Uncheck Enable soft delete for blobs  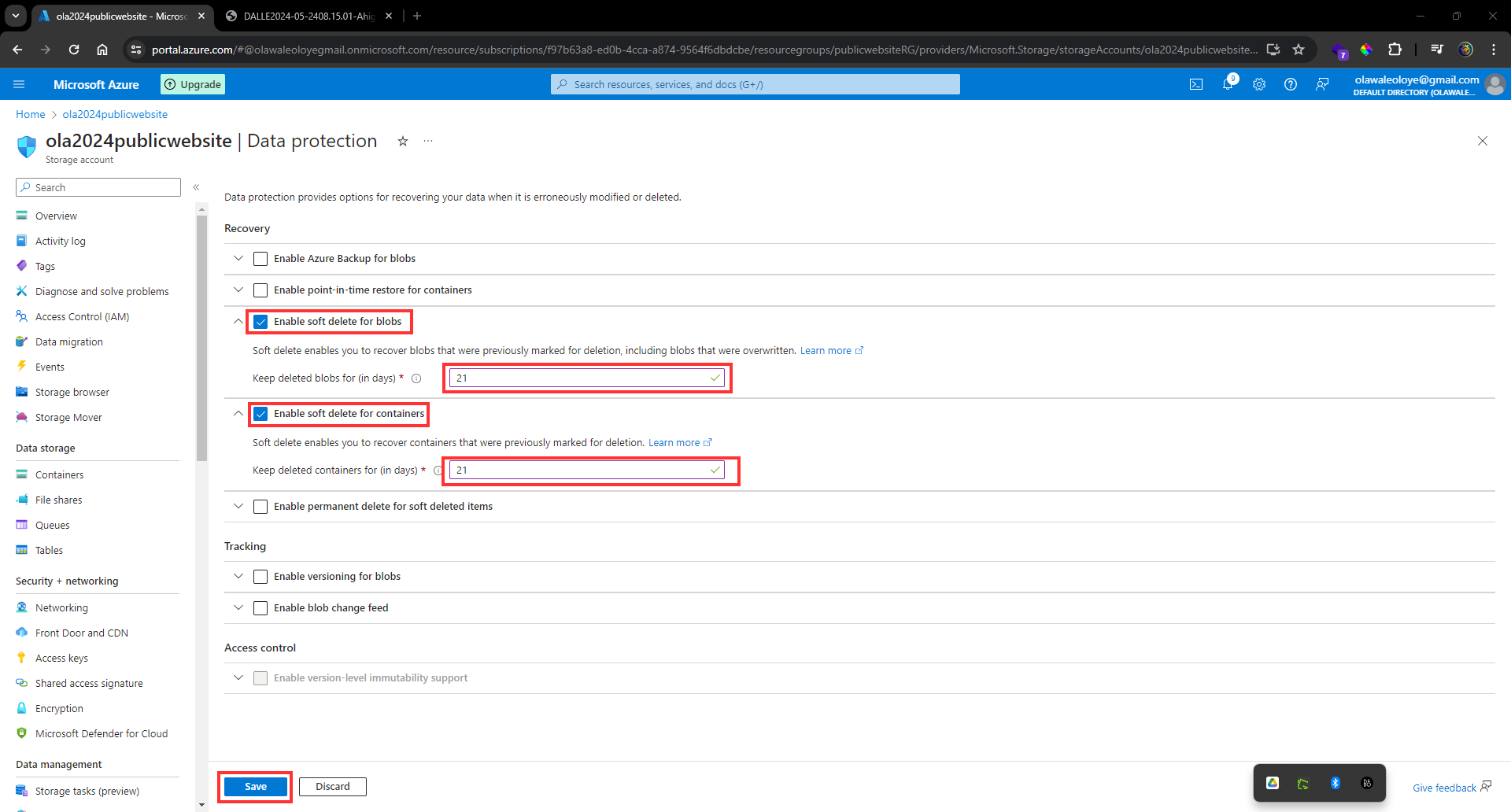coord(260,321)
